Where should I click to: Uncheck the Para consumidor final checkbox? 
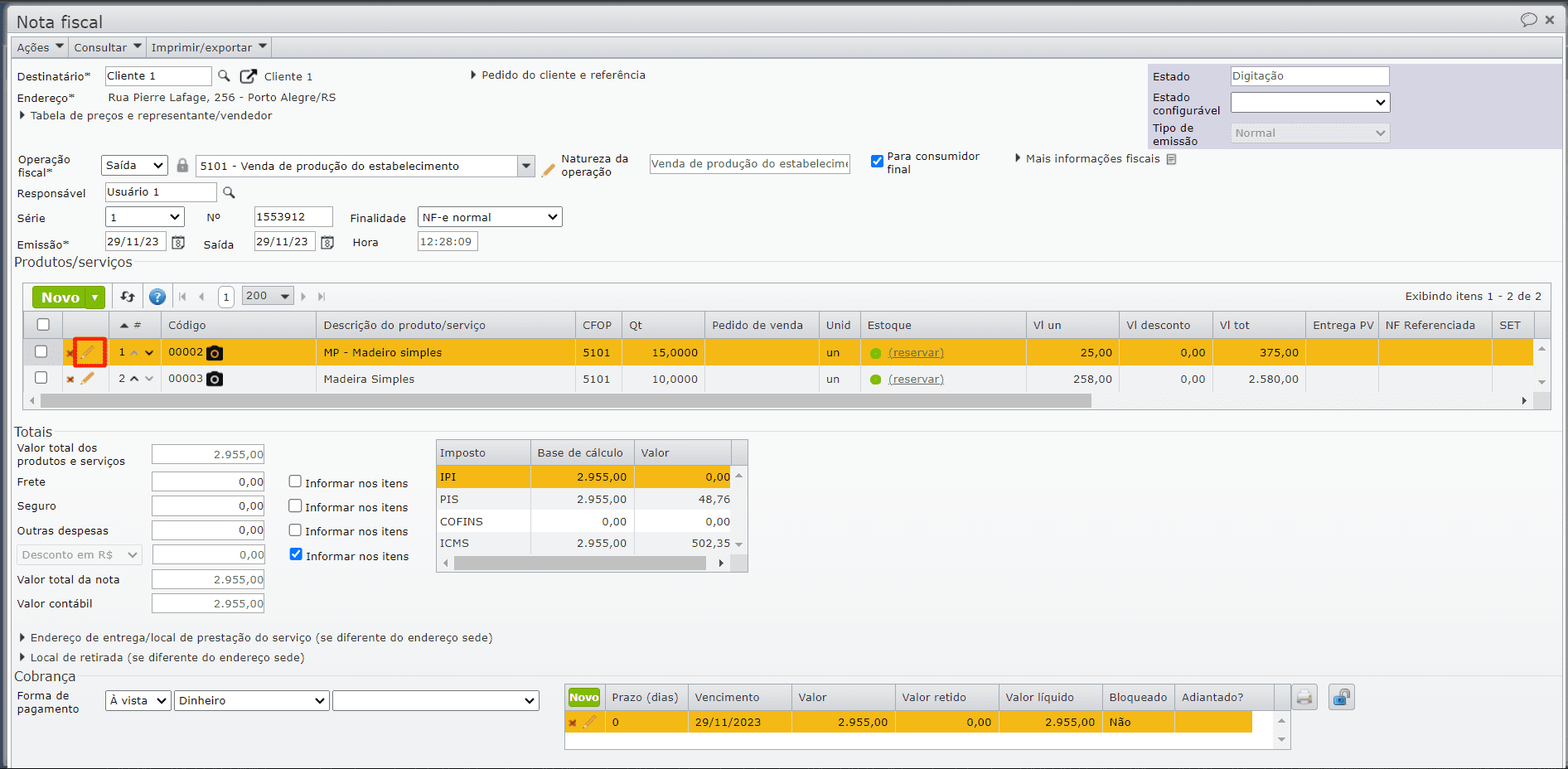click(877, 162)
